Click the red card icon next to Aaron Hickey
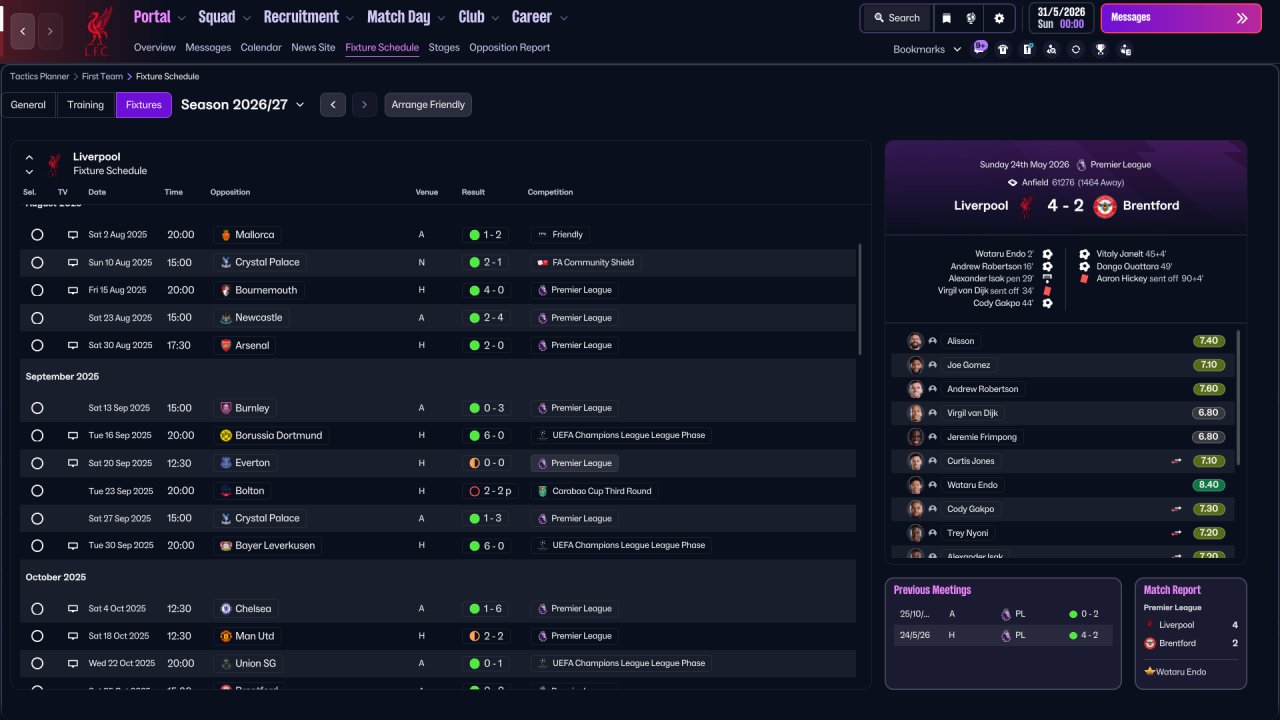The width and height of the screenshot is (1280, 720). (x=1085, y=279)
